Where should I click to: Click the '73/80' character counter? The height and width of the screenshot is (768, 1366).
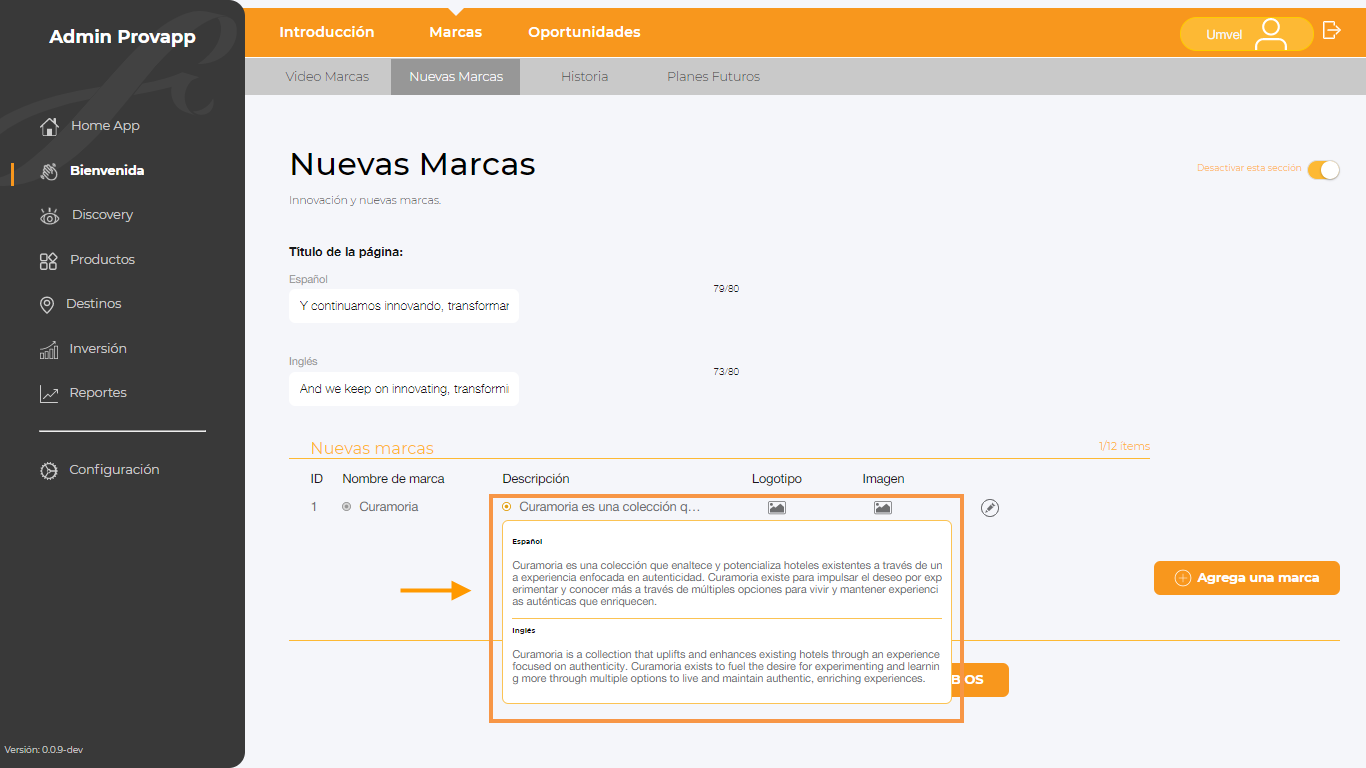726,372
